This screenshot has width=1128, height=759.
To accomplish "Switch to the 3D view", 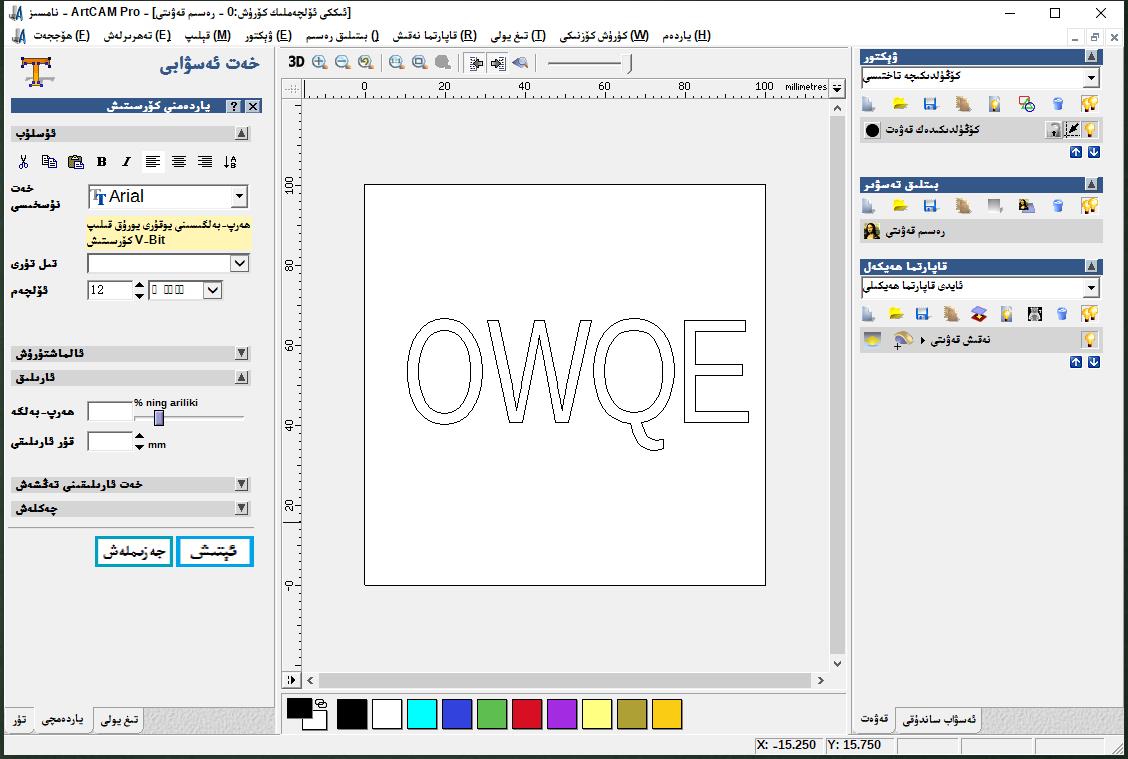I will (x=296, y=63).
